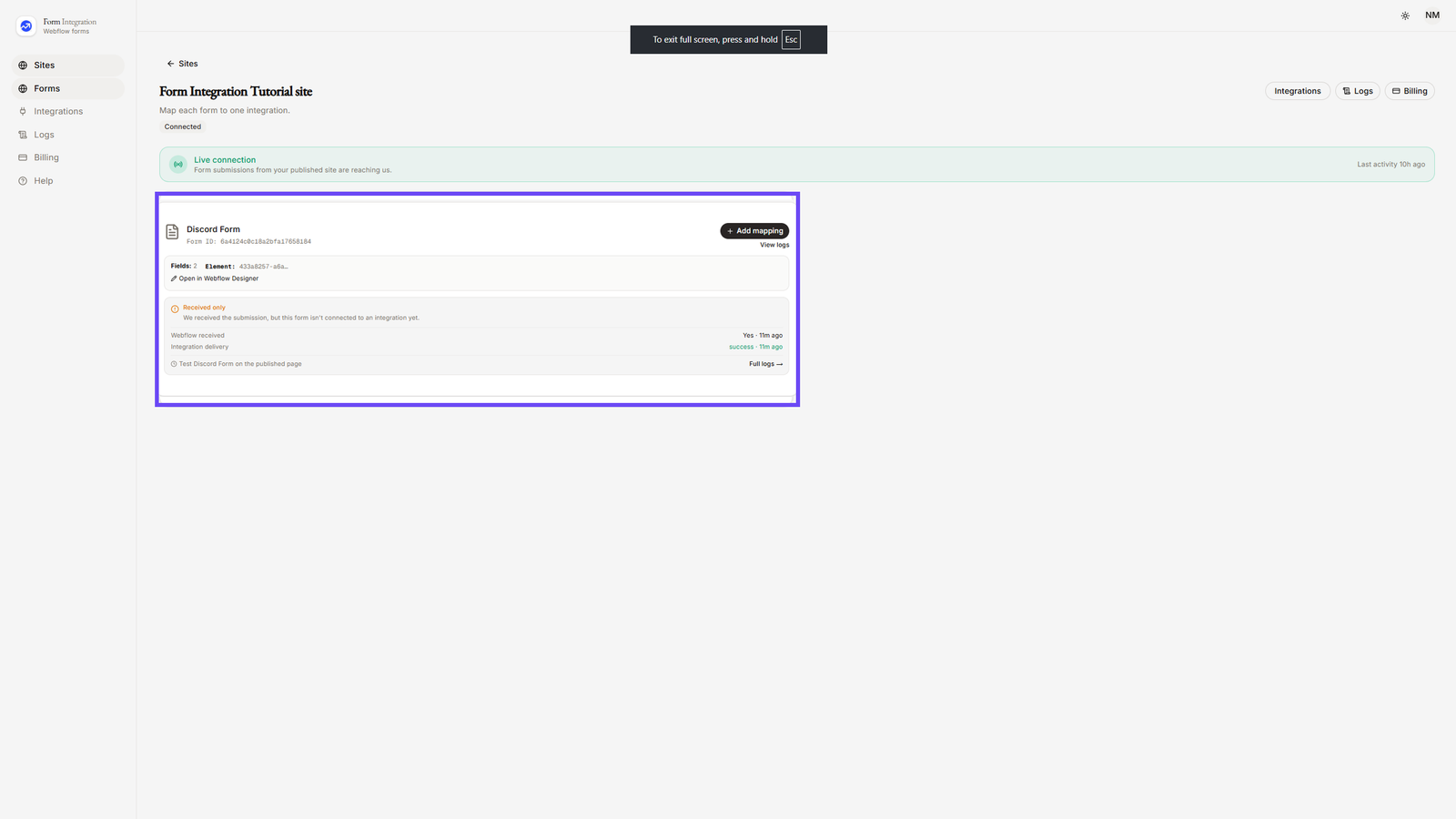The width and height of the screenshot is (1456, 819).
Task: Open the Forms section in the sidebar
Action: pyautogui.click(x=68, y=88)
